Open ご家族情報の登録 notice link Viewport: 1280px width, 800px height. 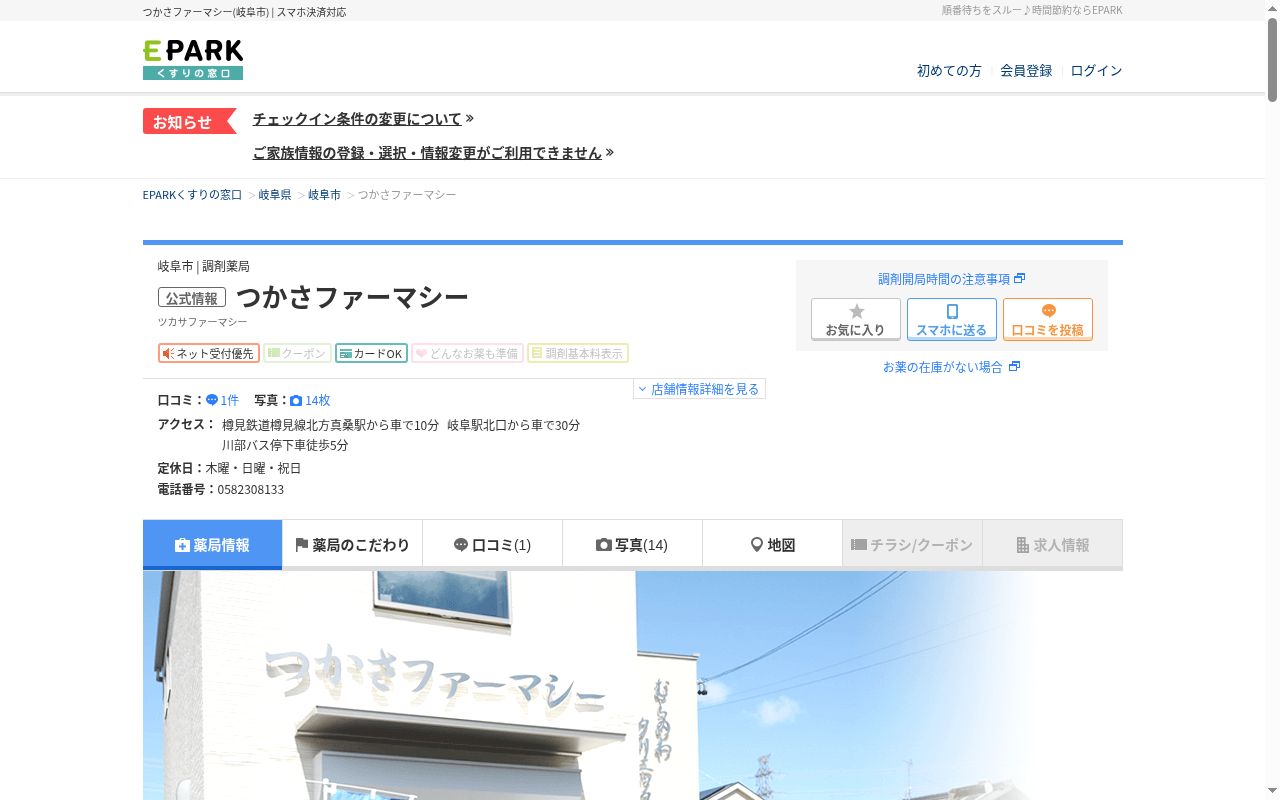tap(433, 153)
